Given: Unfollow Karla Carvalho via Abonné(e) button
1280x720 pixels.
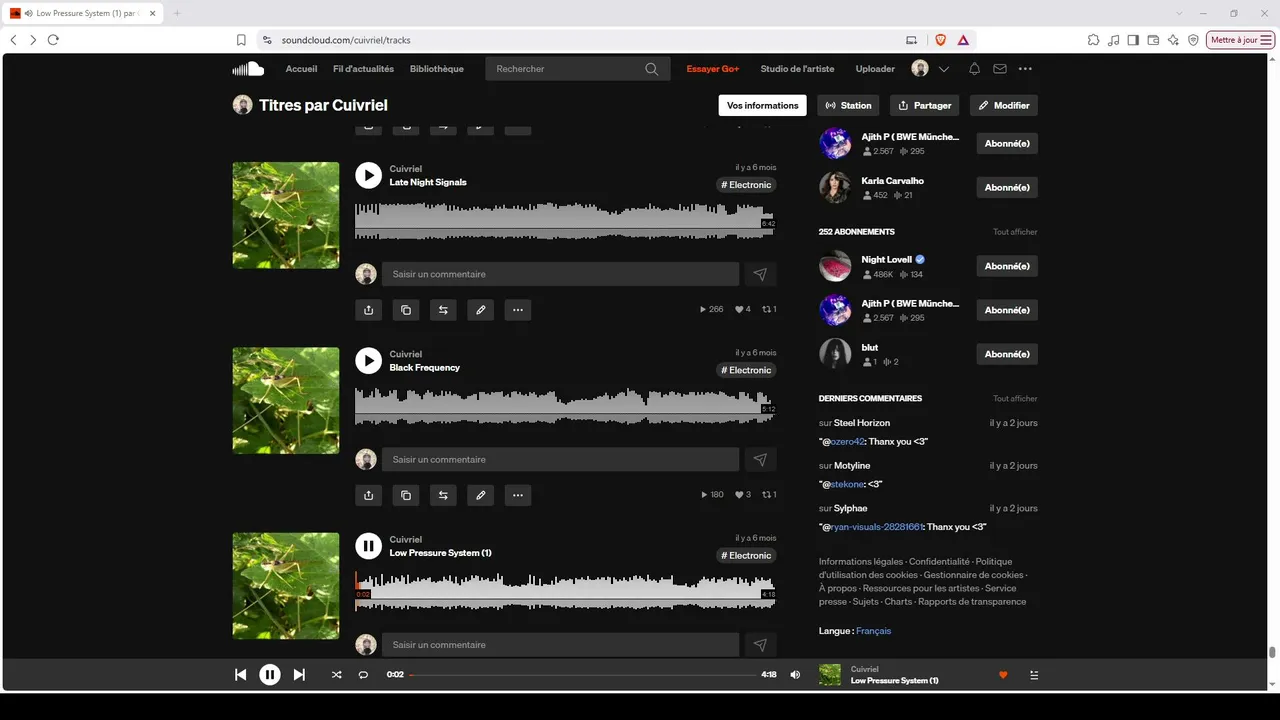Looking at the screenshot, I should click(1007, 187).
